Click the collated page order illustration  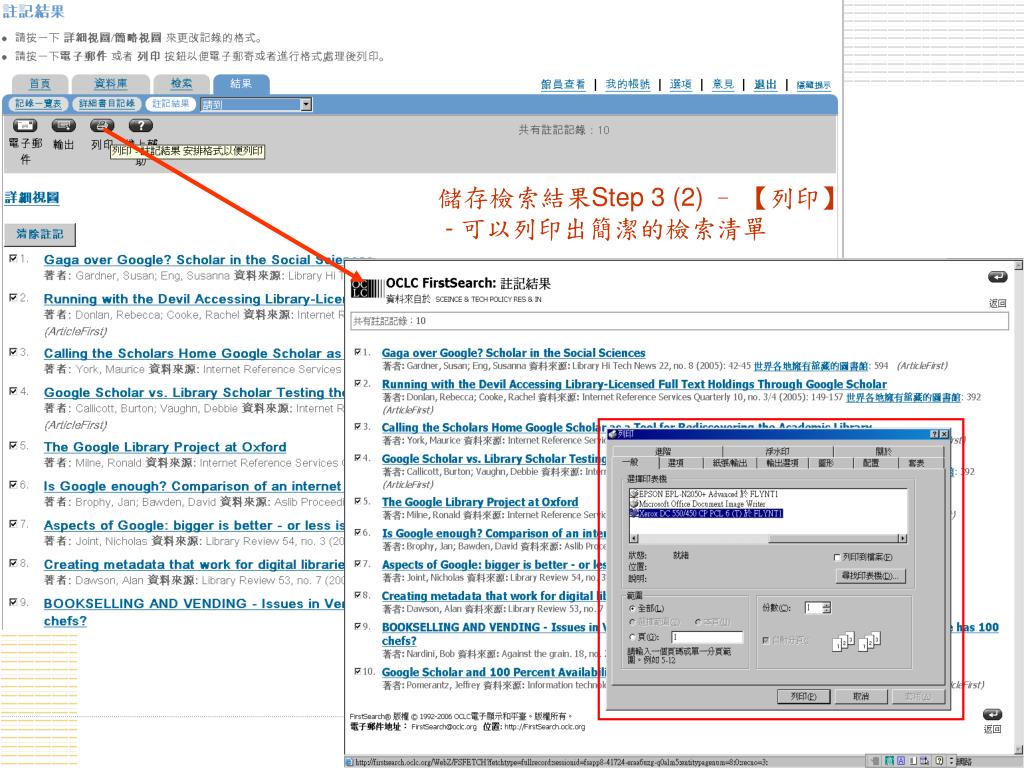point(857,642)
